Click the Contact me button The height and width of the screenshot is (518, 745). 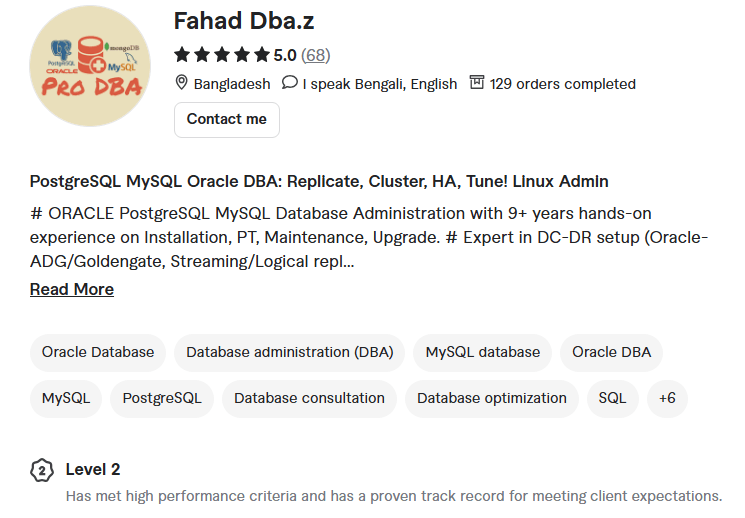[227, 120]
